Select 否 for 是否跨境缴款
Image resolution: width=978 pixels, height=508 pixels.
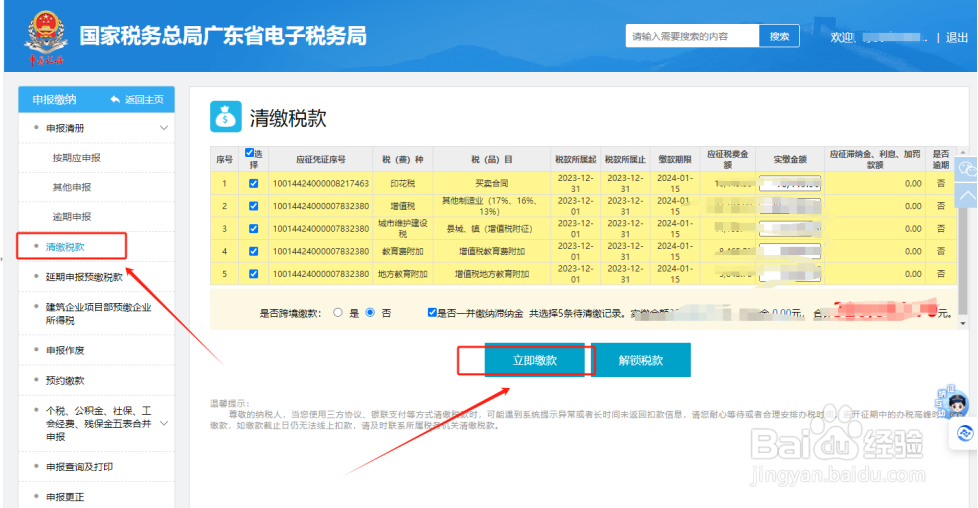click(x=370, y=313)
